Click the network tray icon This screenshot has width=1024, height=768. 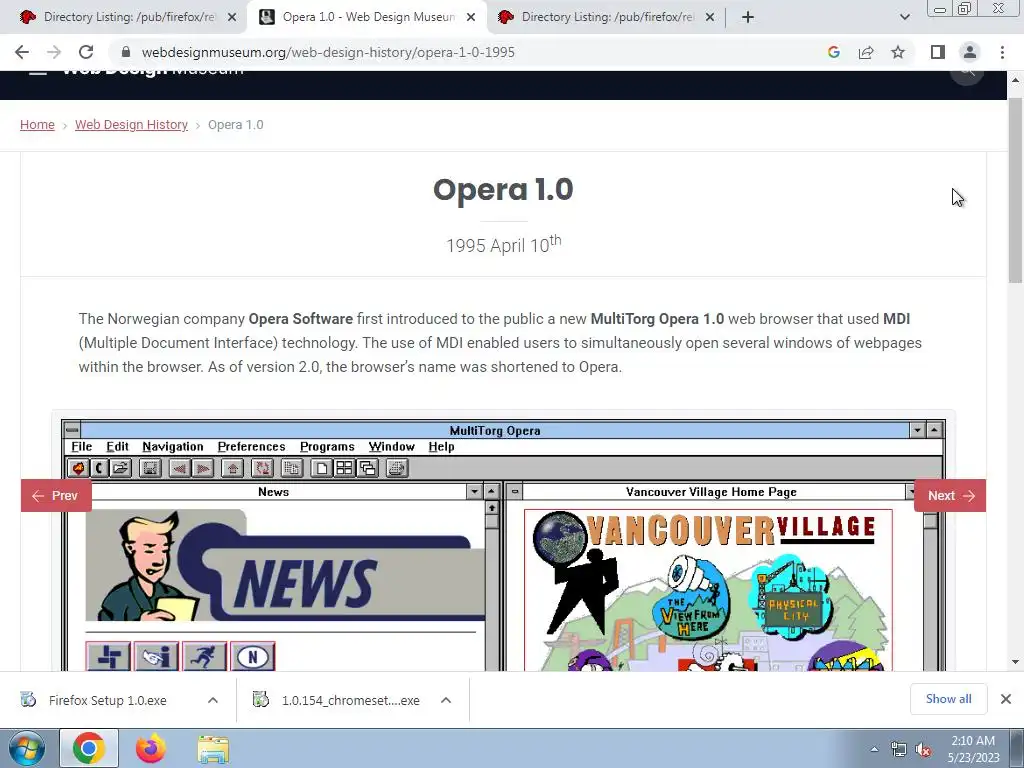(899, 749)
